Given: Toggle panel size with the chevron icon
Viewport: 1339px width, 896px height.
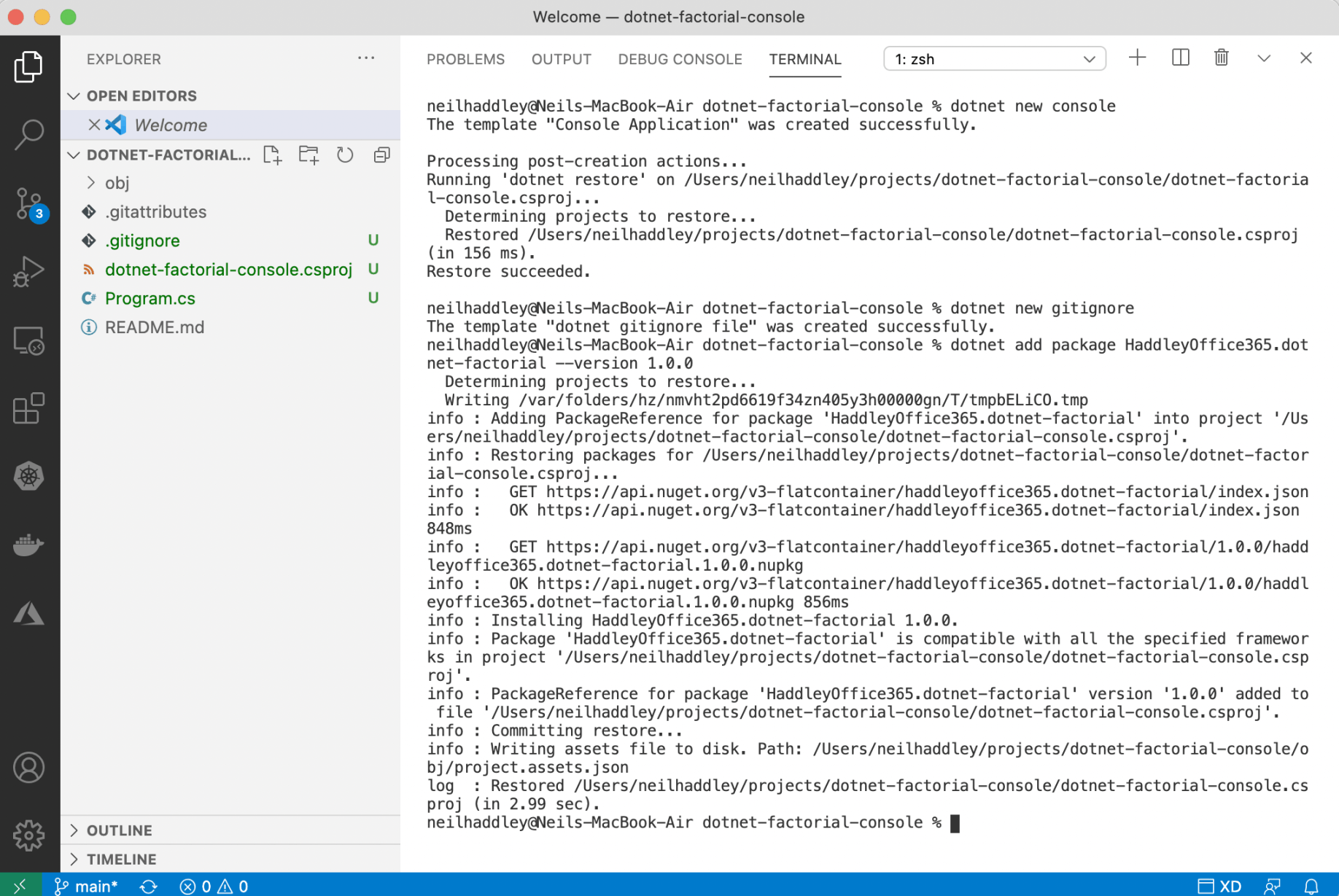Looking at the screenshot, I should tap(1264, 58).
